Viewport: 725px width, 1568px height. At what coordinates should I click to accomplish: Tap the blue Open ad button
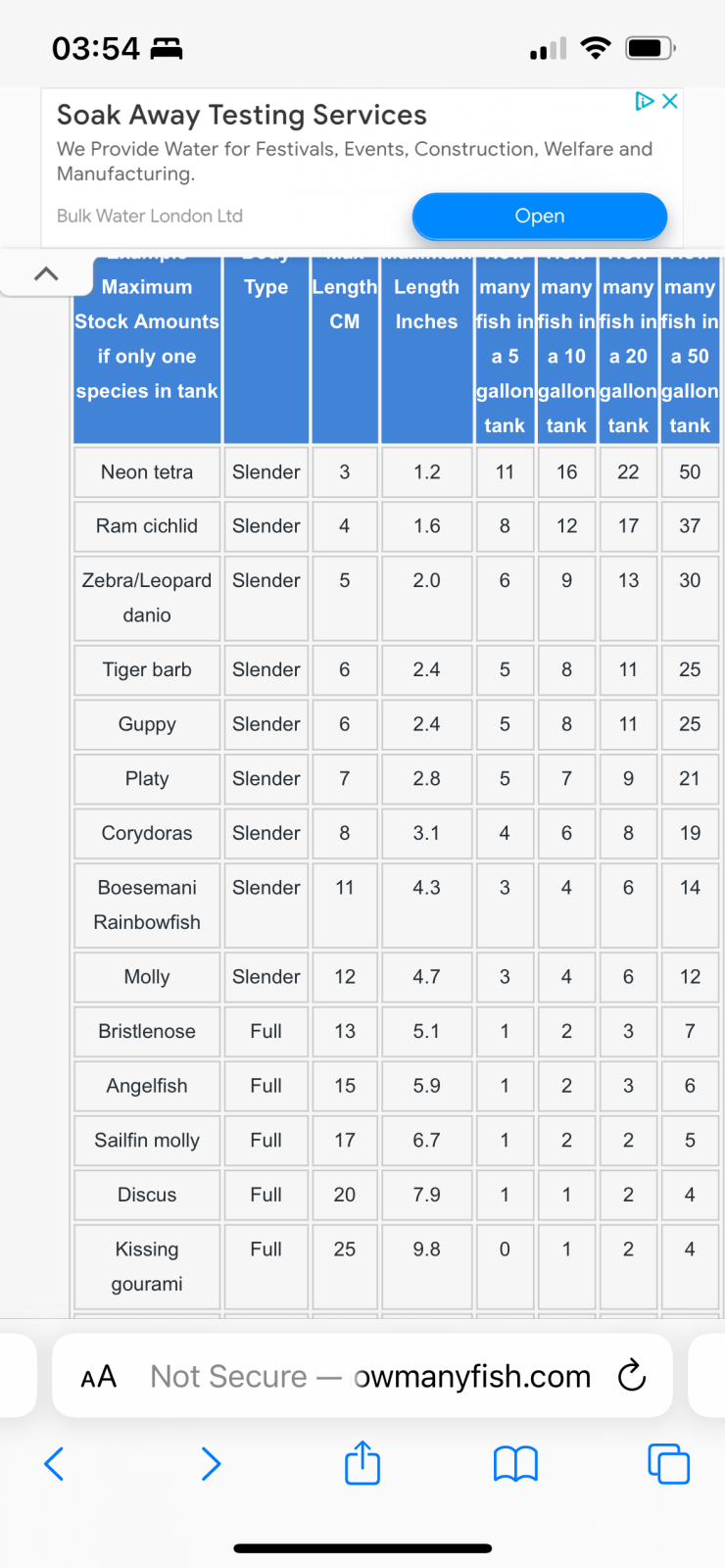(540, 216)
